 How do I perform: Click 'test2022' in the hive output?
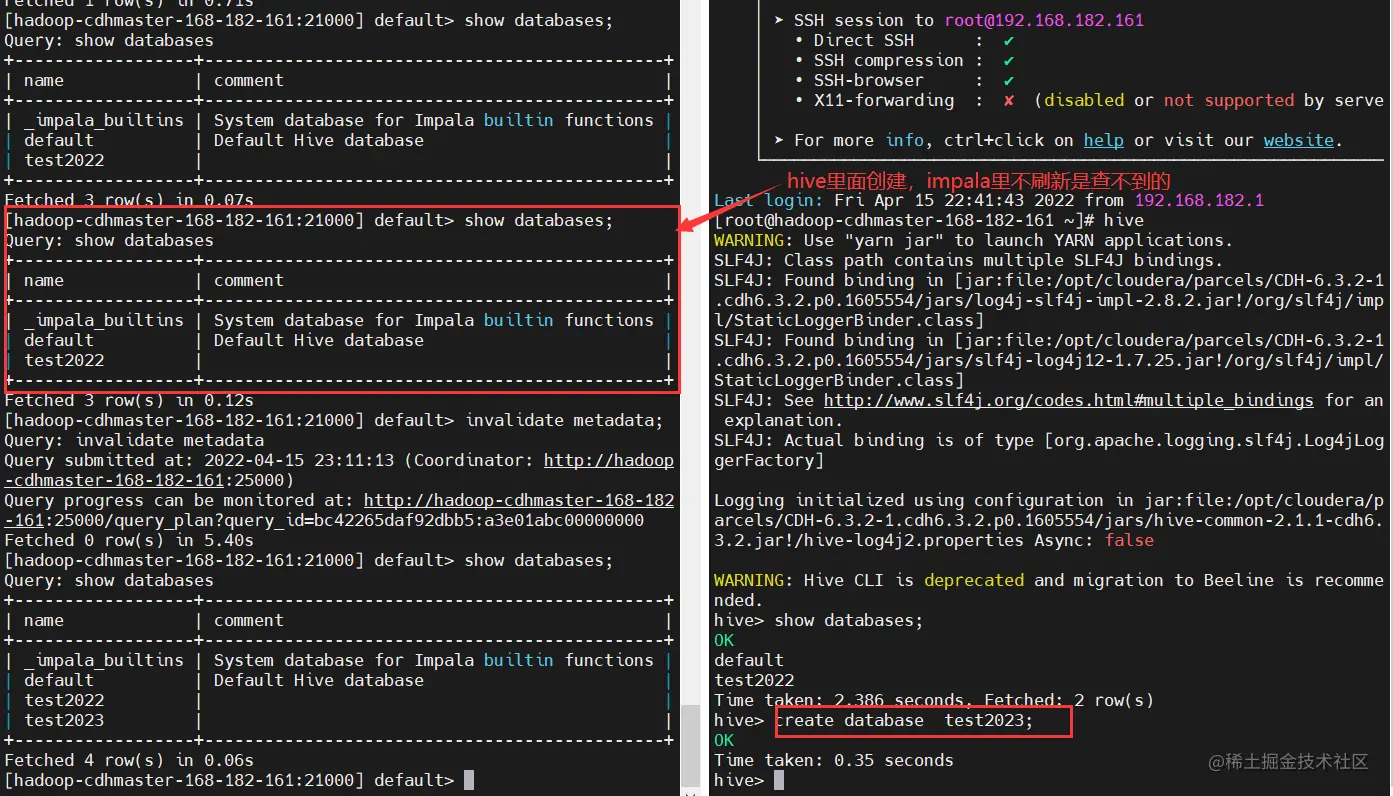[x=754, y=680]
